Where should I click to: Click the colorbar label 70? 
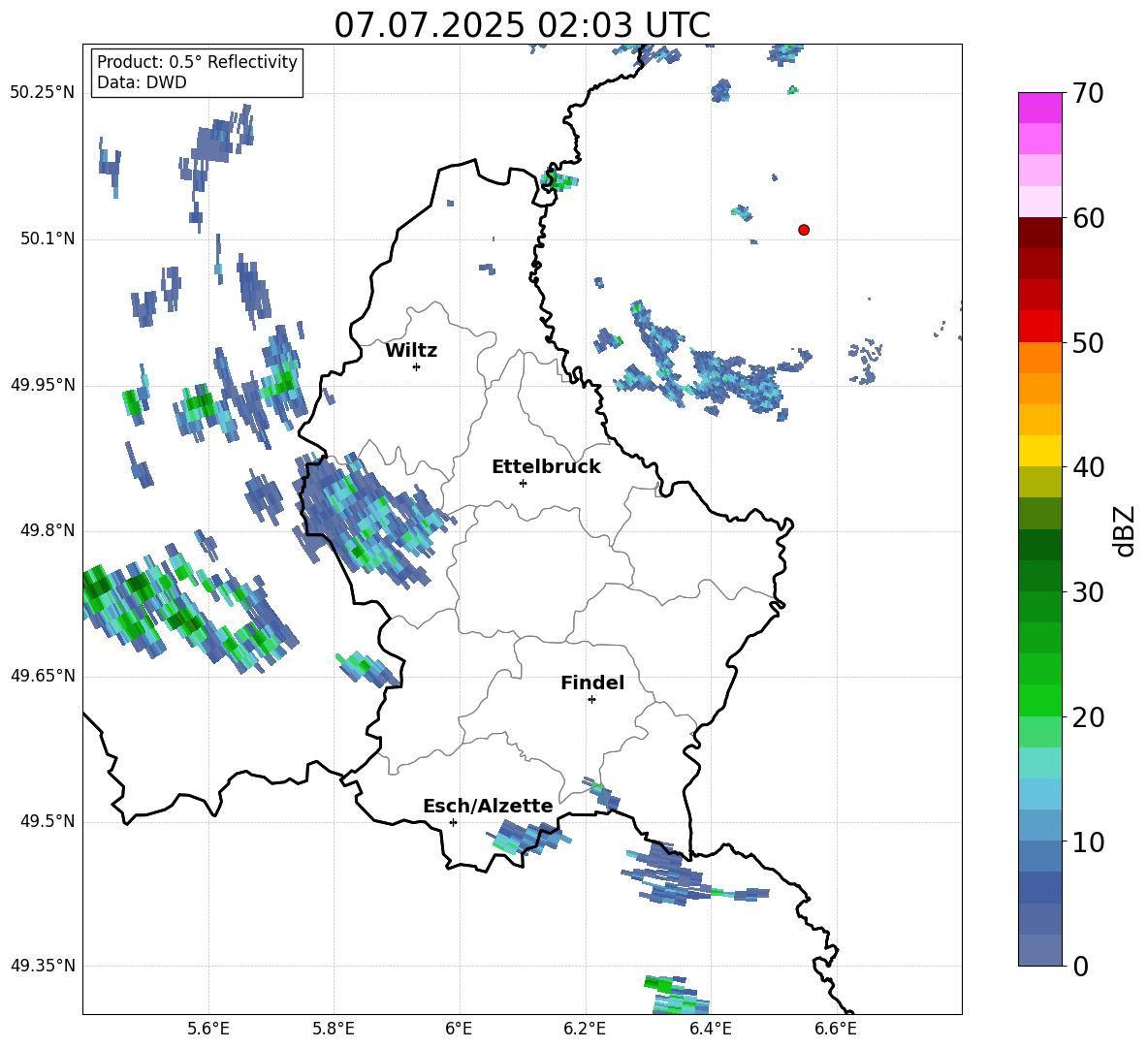(x=1088, y=93)
